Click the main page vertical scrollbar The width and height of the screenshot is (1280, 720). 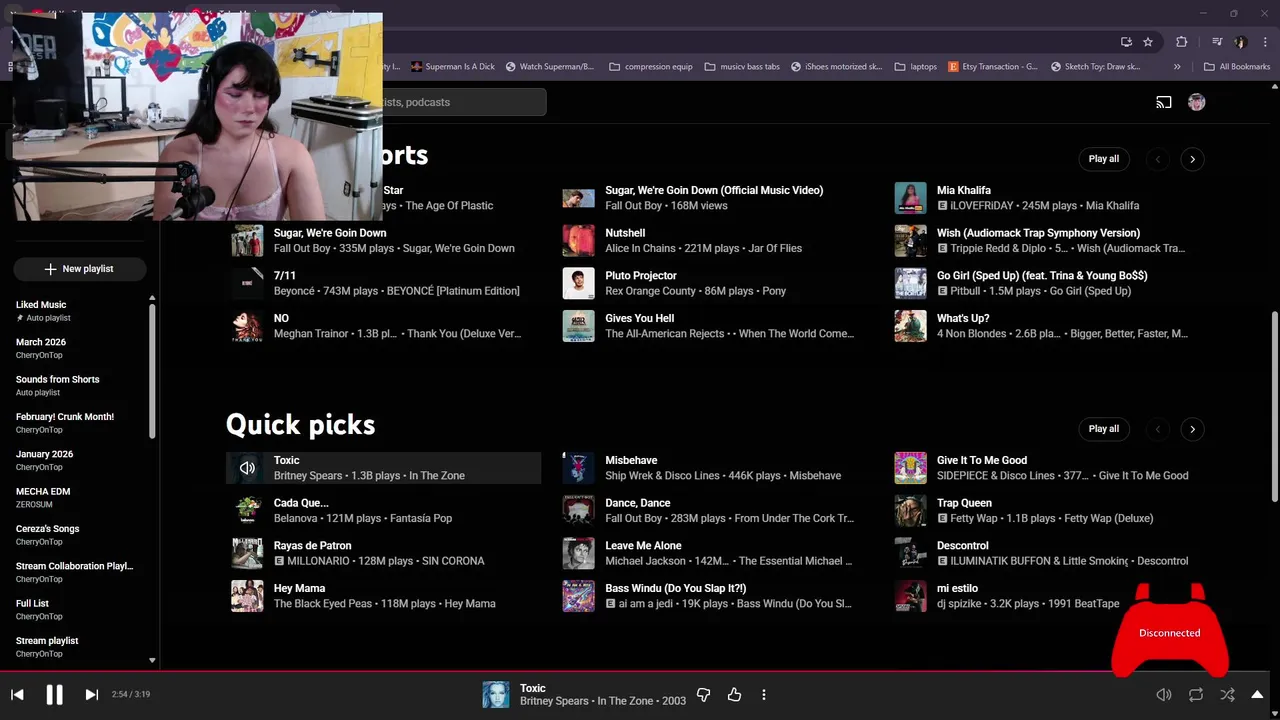point(1275,407)
